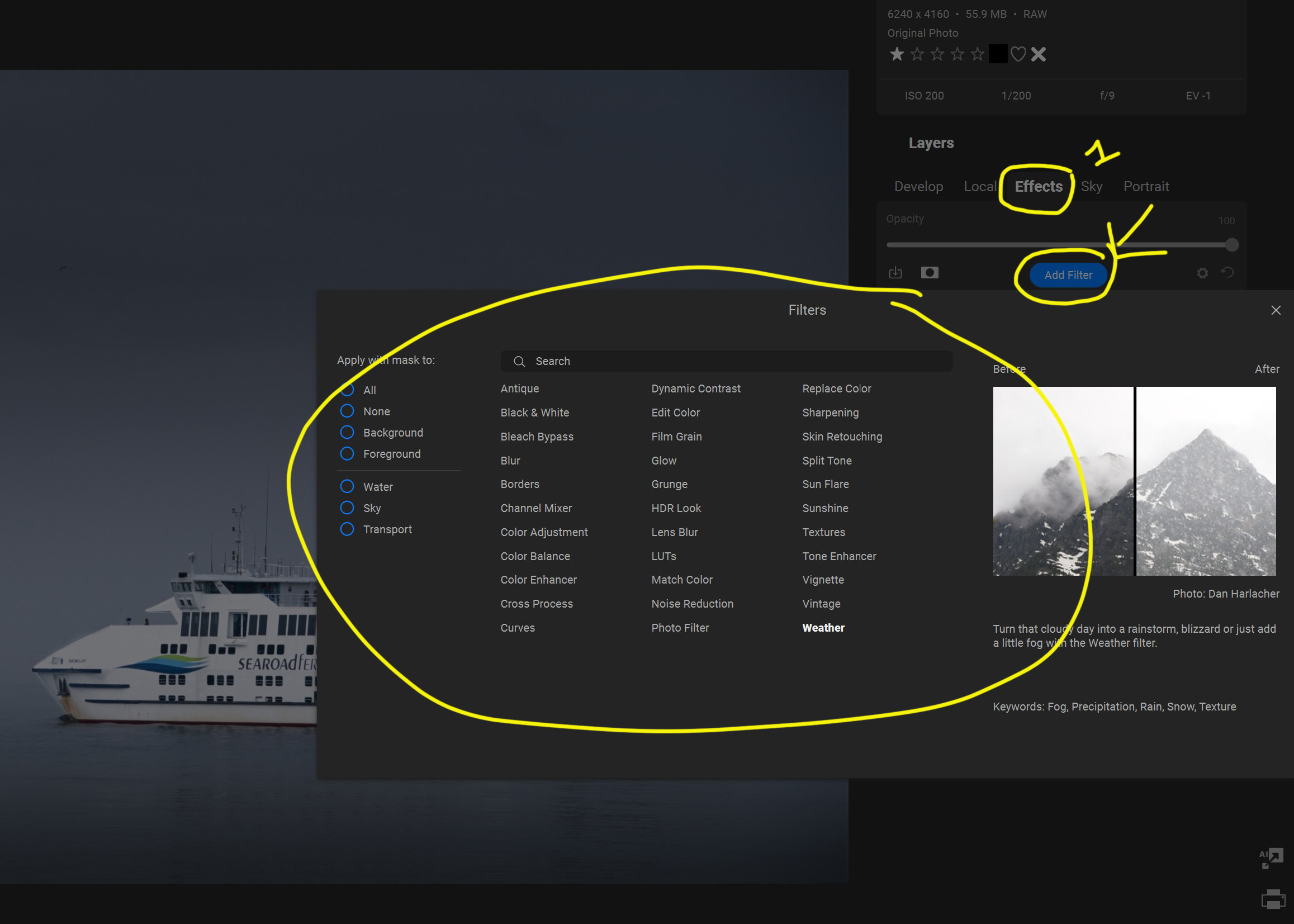The image size is (1294, 924).
Task: Click the filter Search field
Action: pyautogui.click(x=726, y=361)
